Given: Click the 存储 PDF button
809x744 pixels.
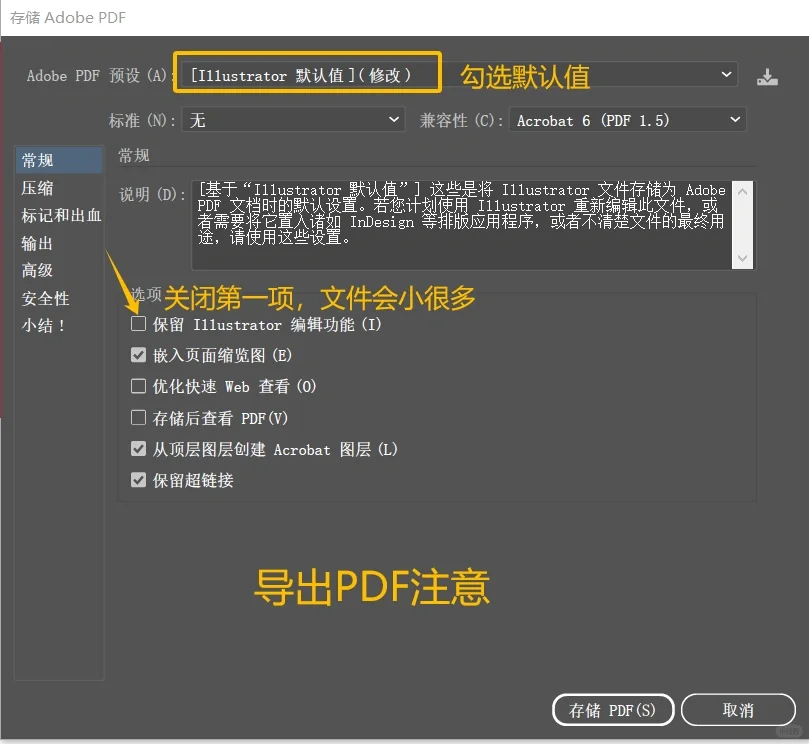Looking at the screenshot, I should [x=612, y=710].
